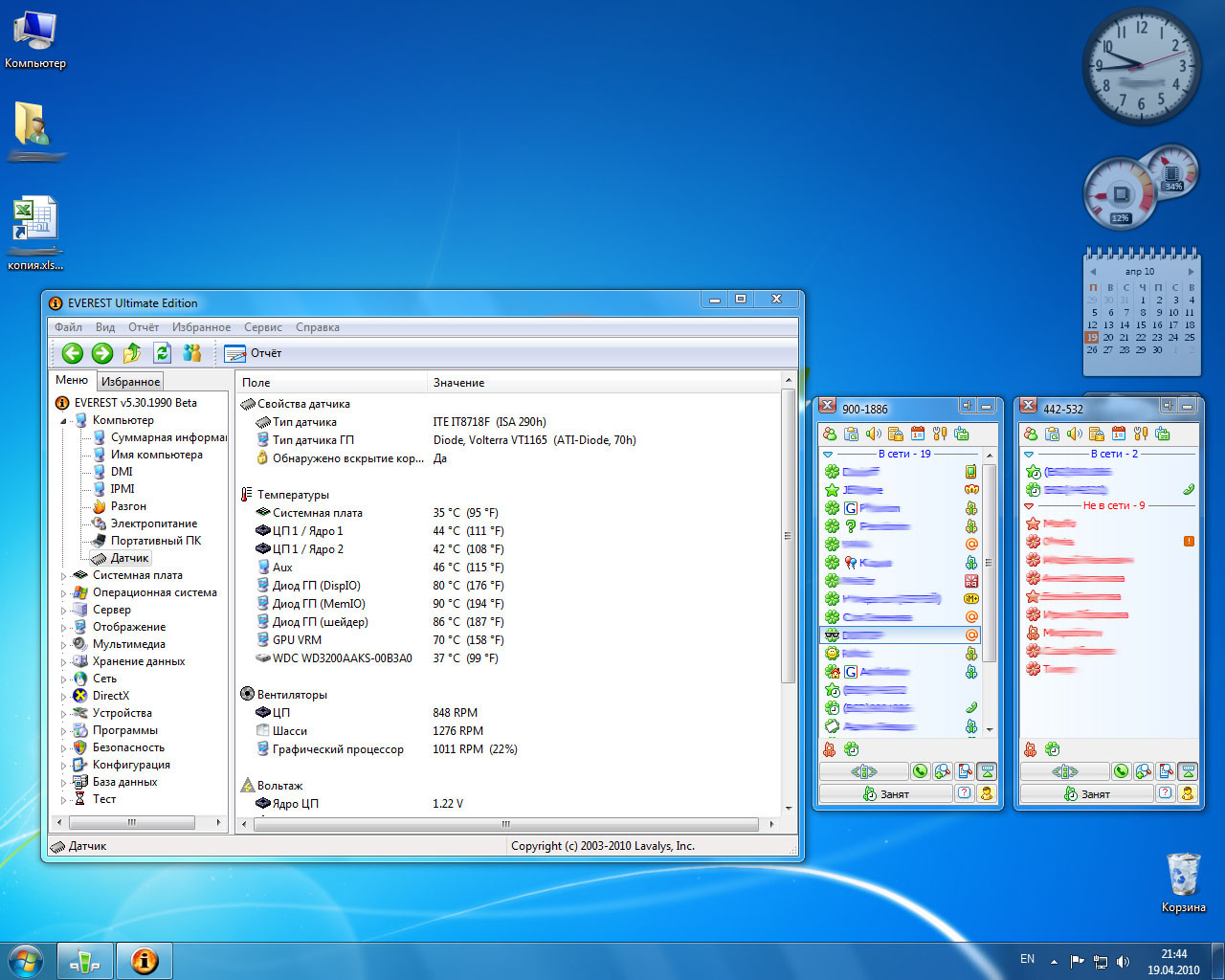Viewport: 1225px width, 980px height.
Task: Collapse the 'Не в сети - 9' group
Action: (1029, 505)
